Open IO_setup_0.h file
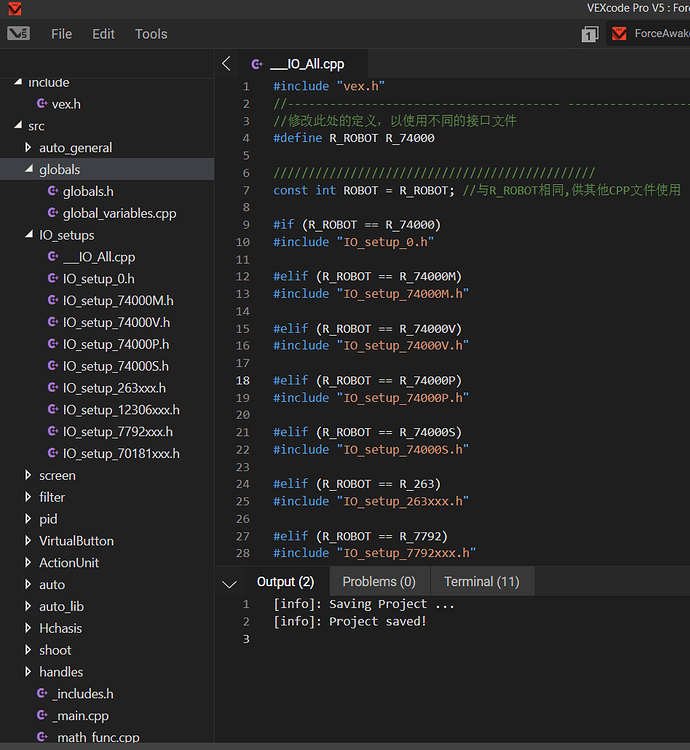Screen dimensions: 690x750 pos(99,279)
